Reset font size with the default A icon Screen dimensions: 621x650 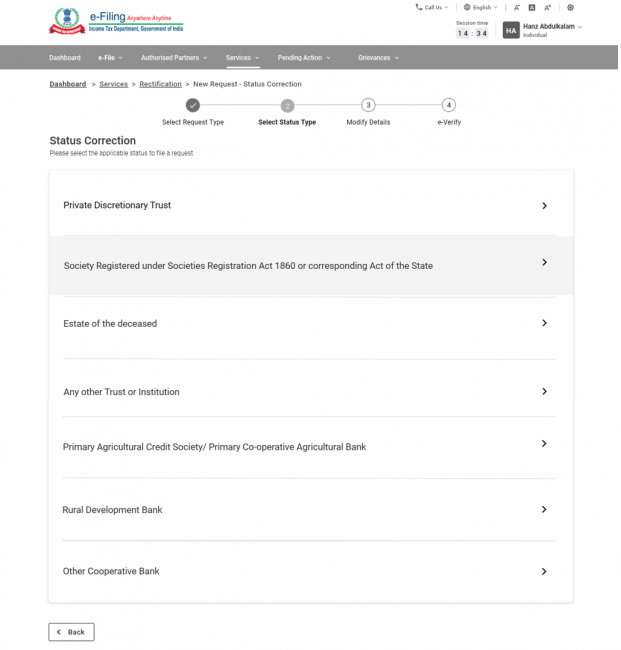pyautogui.click(x=534, y=7)
